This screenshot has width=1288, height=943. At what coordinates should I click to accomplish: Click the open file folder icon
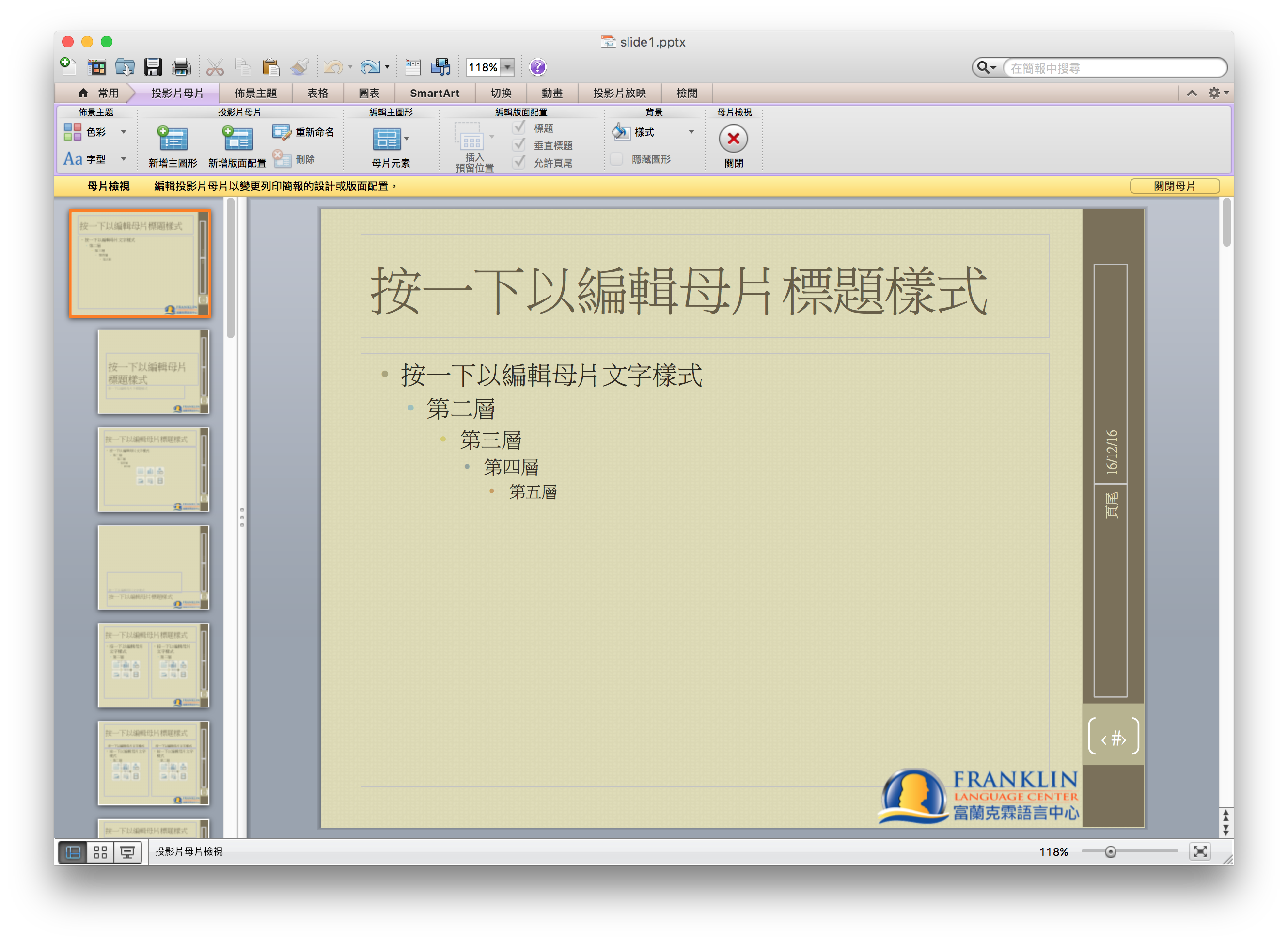[x=125, y=67]
